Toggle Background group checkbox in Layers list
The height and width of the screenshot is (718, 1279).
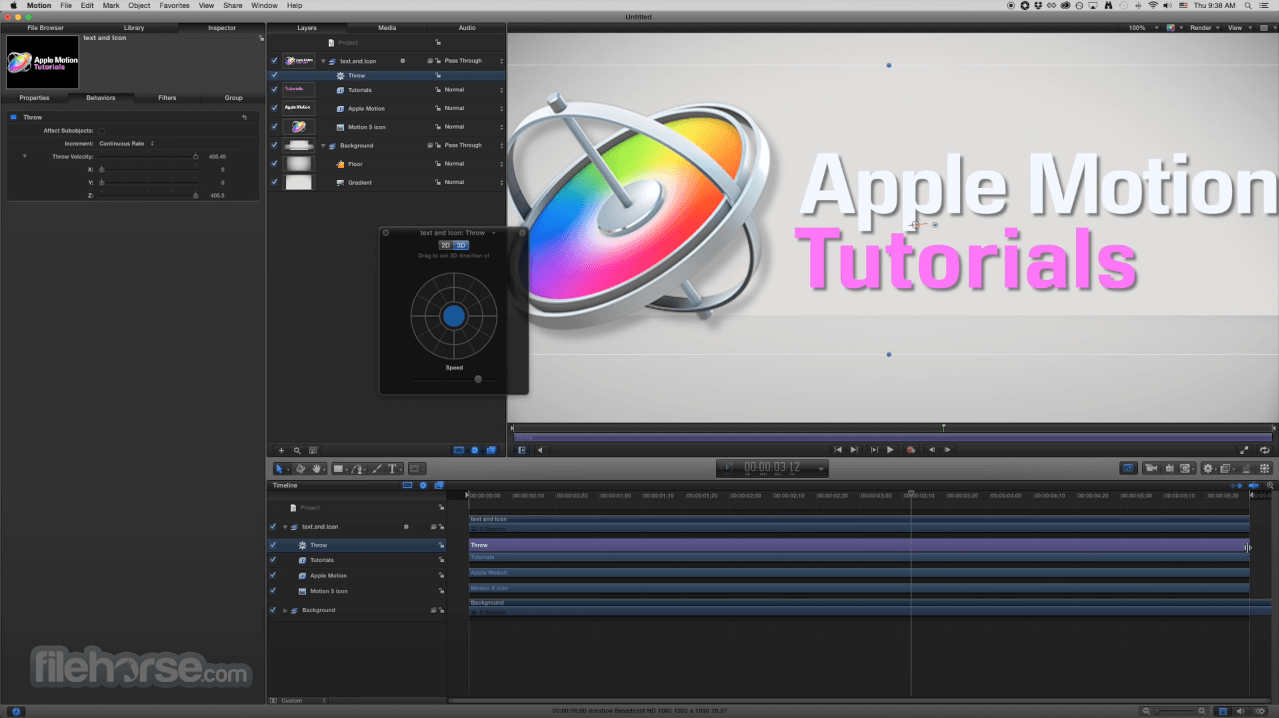pyautogui.click(x=275, y=145)
